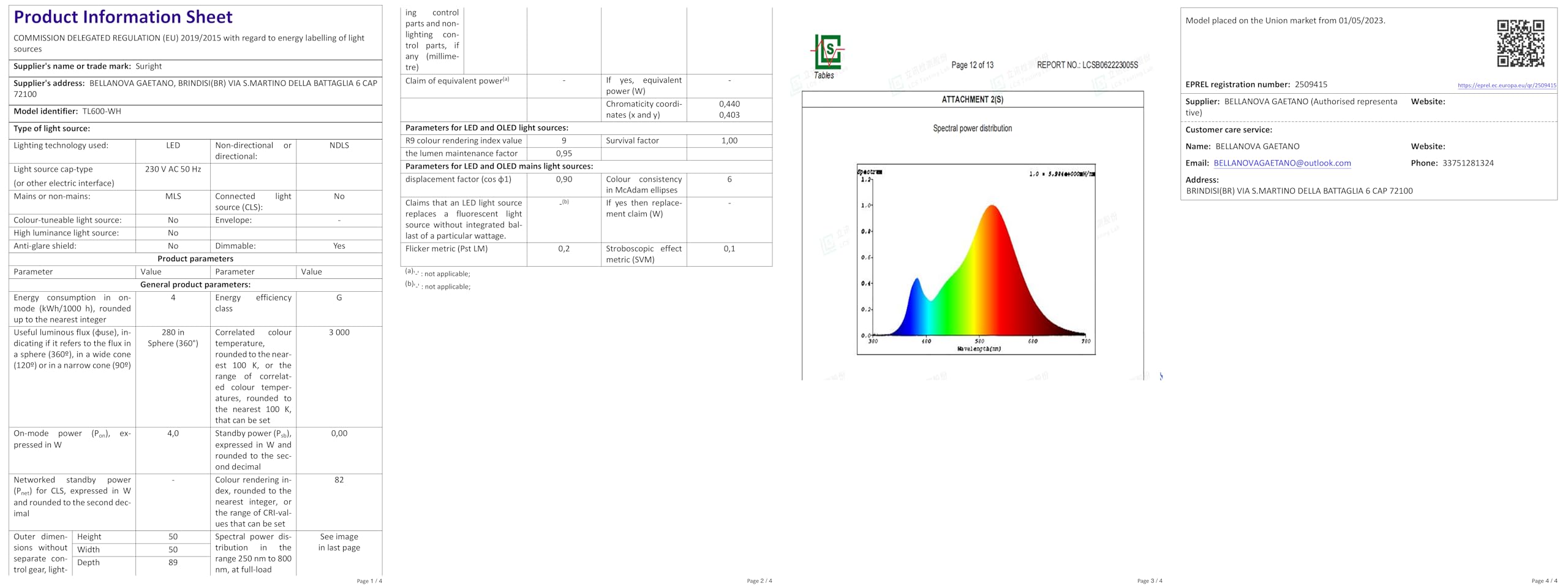Image resolution: width=1568 pixels, height=586 pixels.
Task: Click the lumen maintenance factor "0,95"
Action: [x=563, y=154]
